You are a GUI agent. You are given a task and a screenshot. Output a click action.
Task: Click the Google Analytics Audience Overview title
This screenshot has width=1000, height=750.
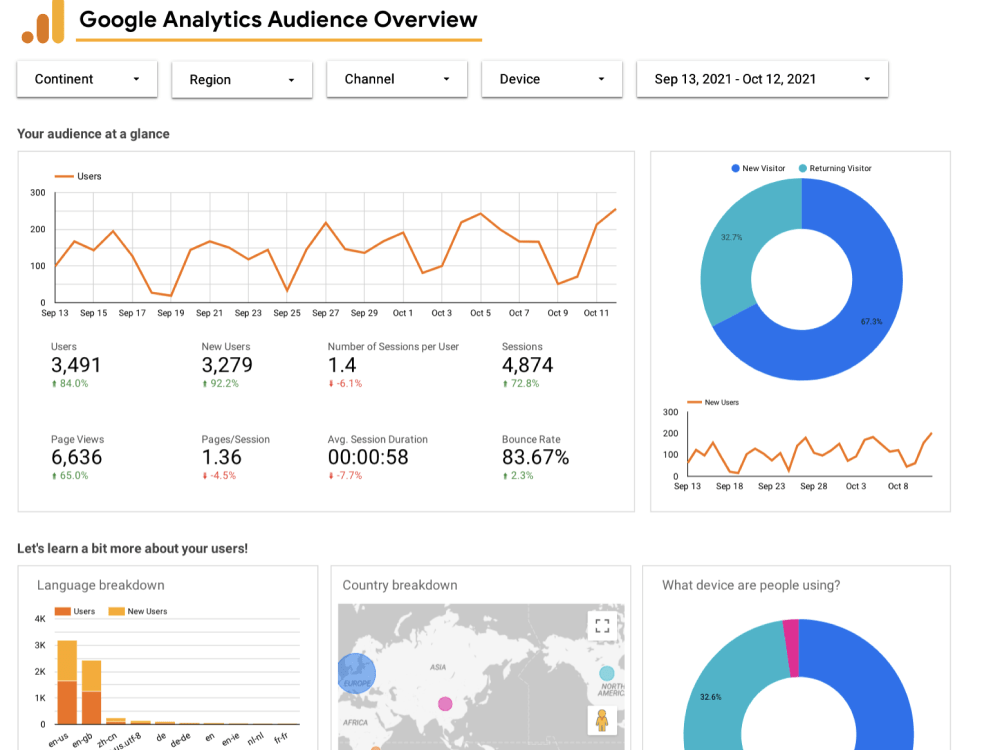pos(278,20)
